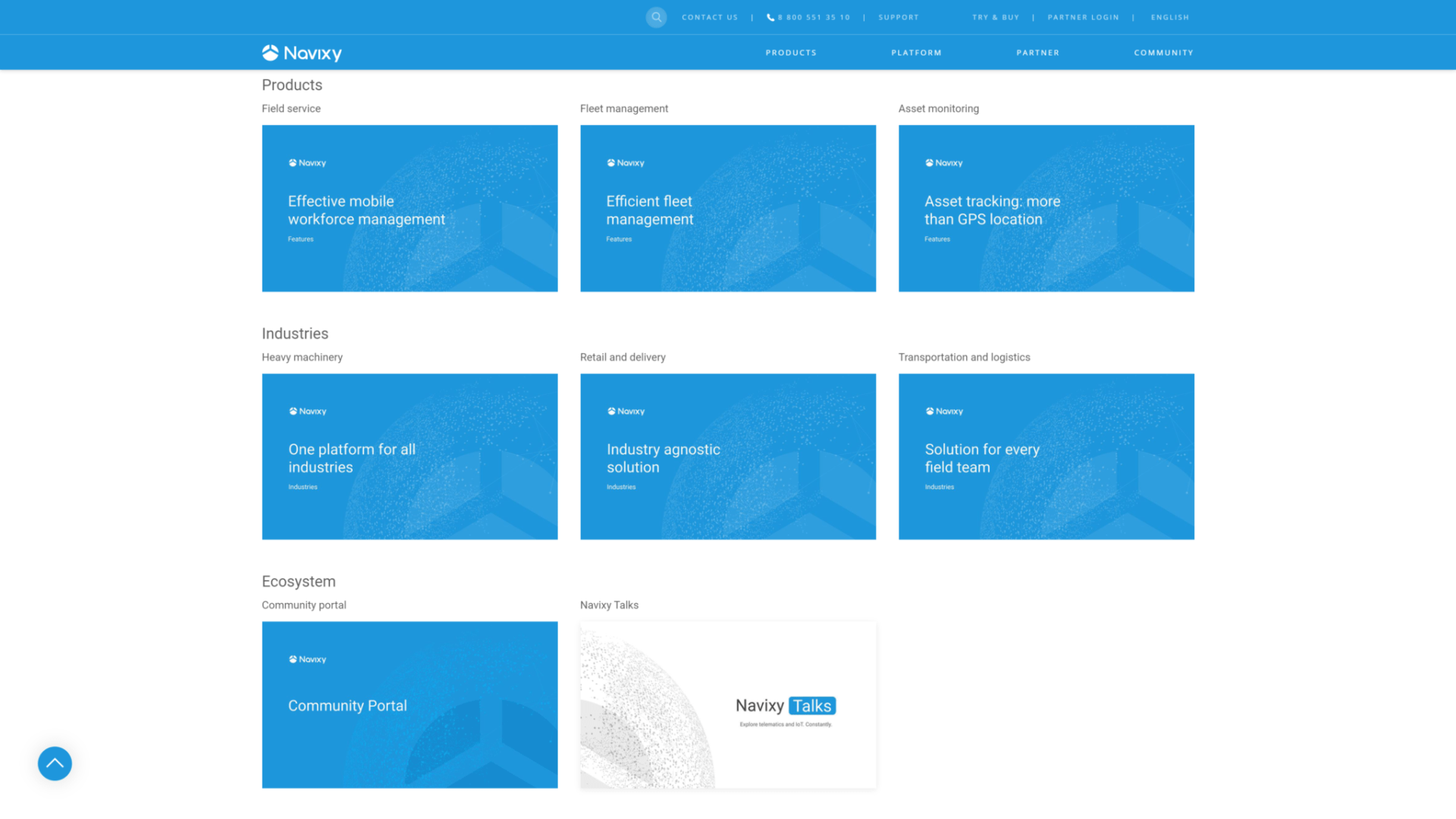Open the Asset tracking card
1456x819 pixels.
pos(1046,209)
